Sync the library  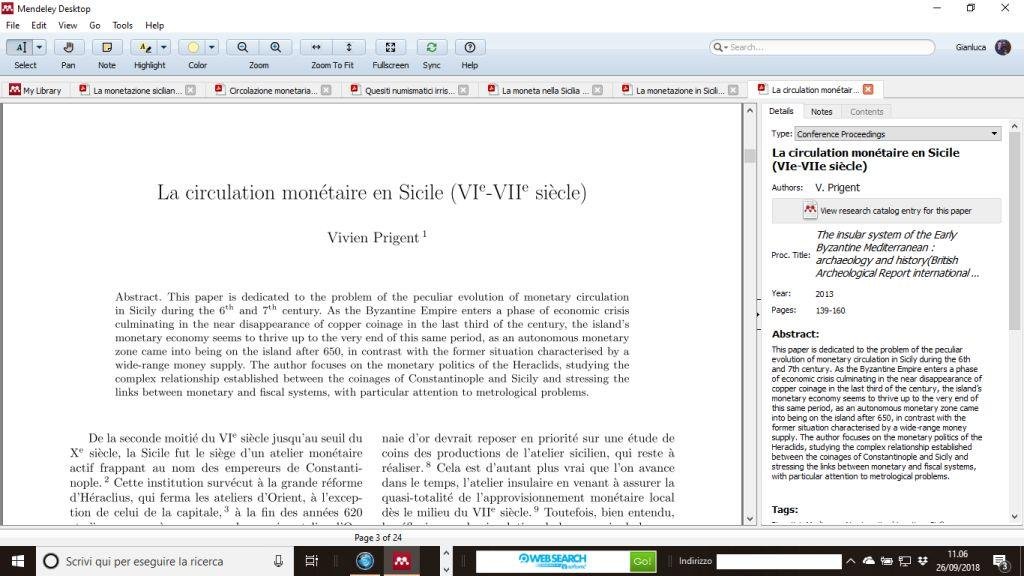[431, 47]
